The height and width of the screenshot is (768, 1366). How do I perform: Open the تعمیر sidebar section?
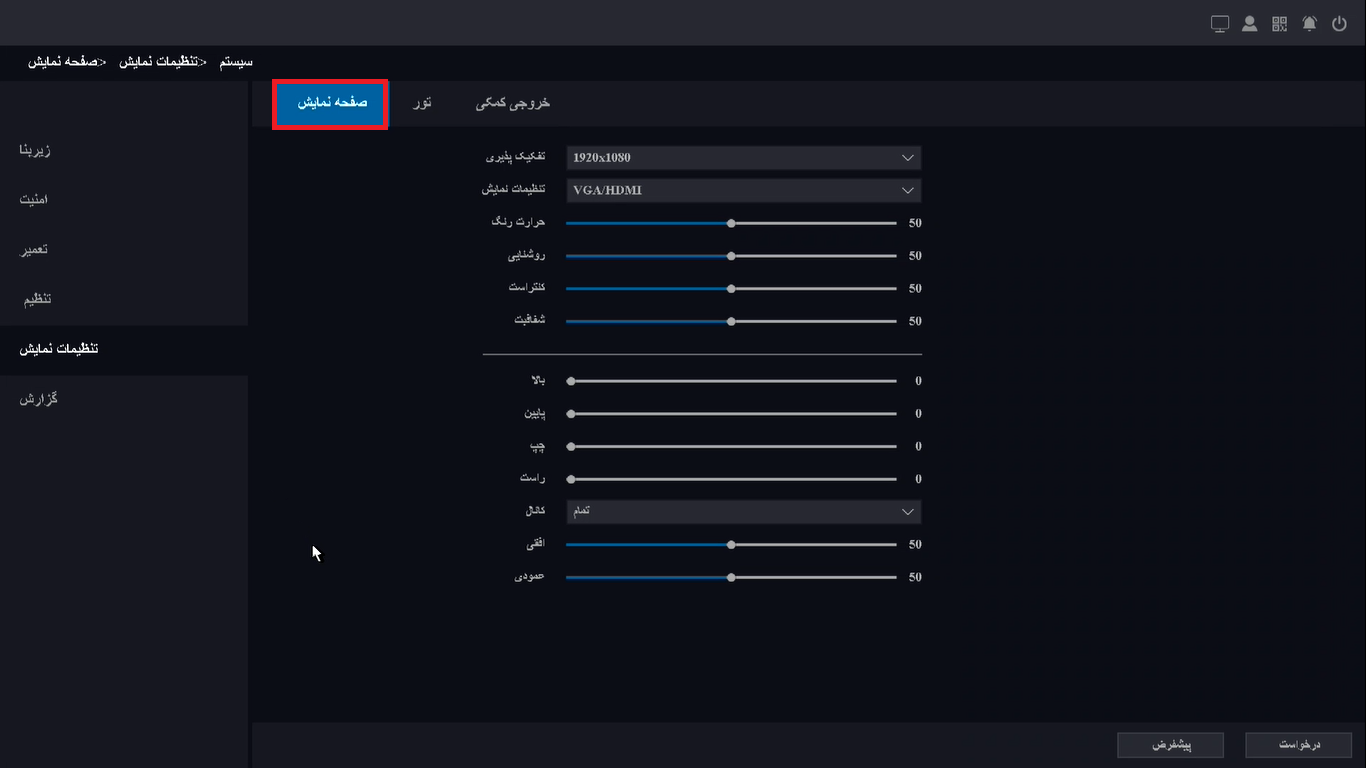pos(34,250)
